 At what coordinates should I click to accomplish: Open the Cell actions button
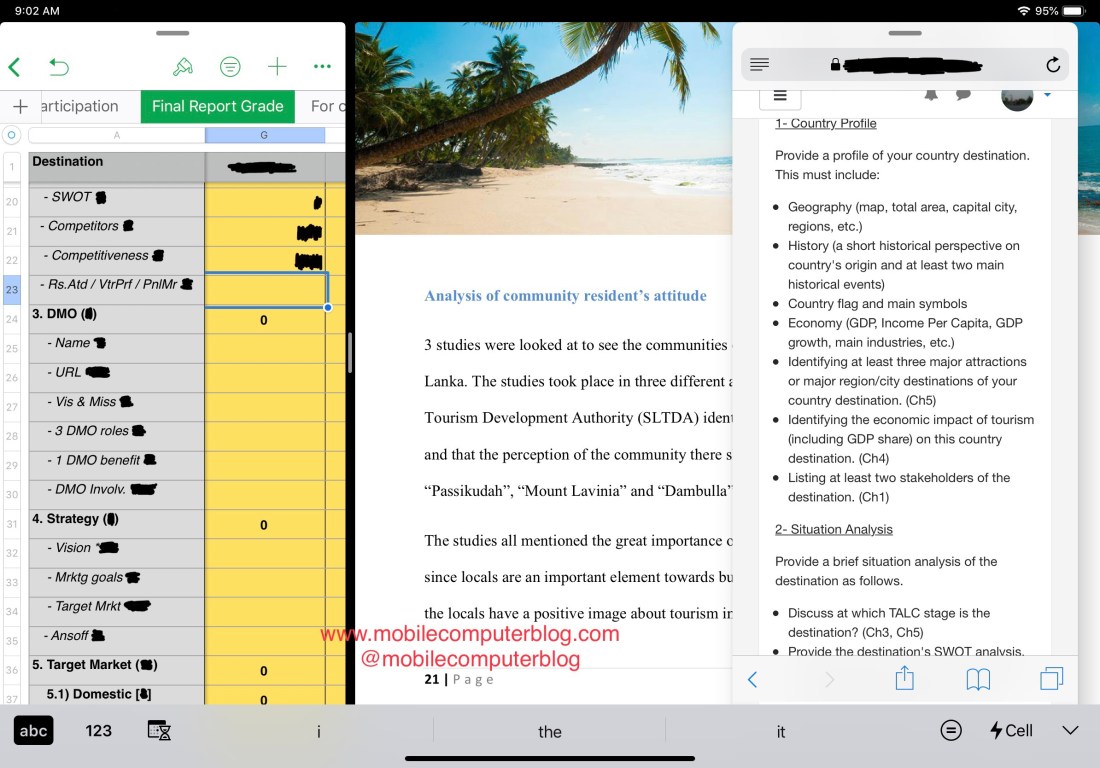(x=1011, y=730)
